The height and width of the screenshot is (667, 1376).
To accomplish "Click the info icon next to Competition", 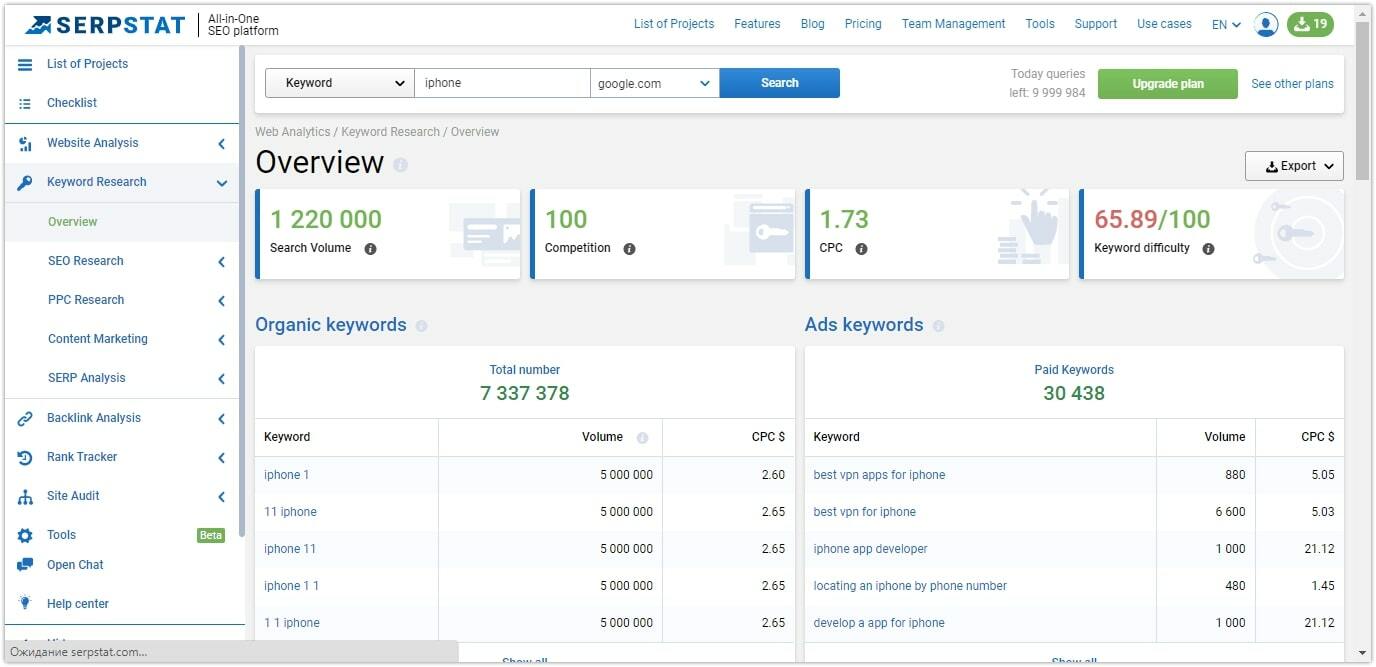I will coord(629,249).
